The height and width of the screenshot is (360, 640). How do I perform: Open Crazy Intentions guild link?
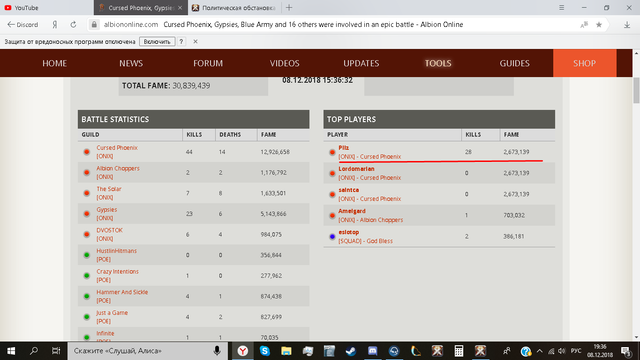coord(117,271)
